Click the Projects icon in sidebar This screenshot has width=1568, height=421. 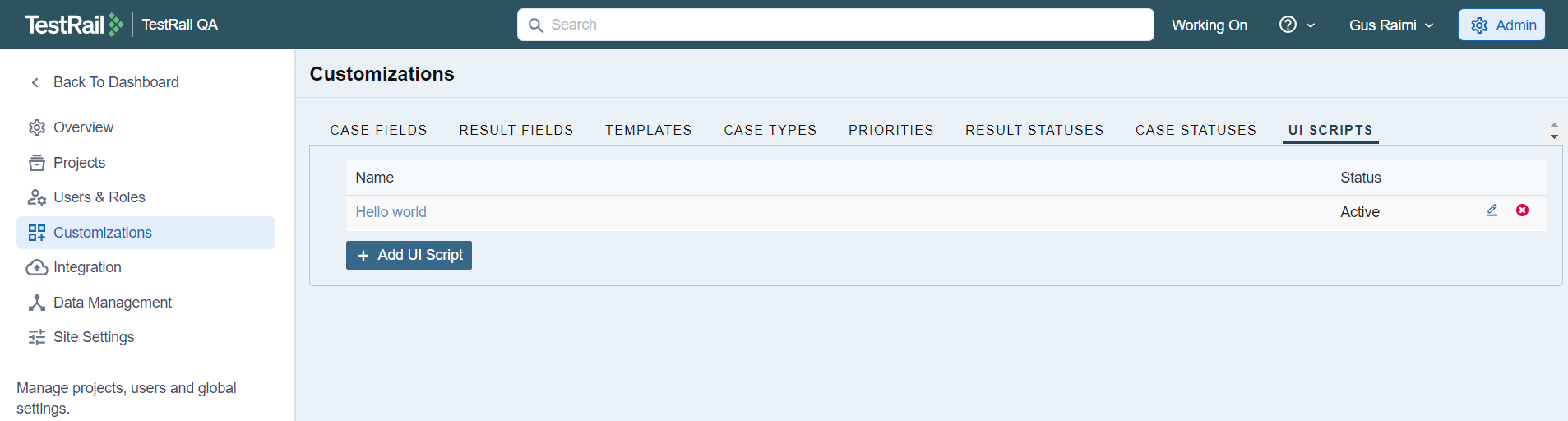click(37, 163)
